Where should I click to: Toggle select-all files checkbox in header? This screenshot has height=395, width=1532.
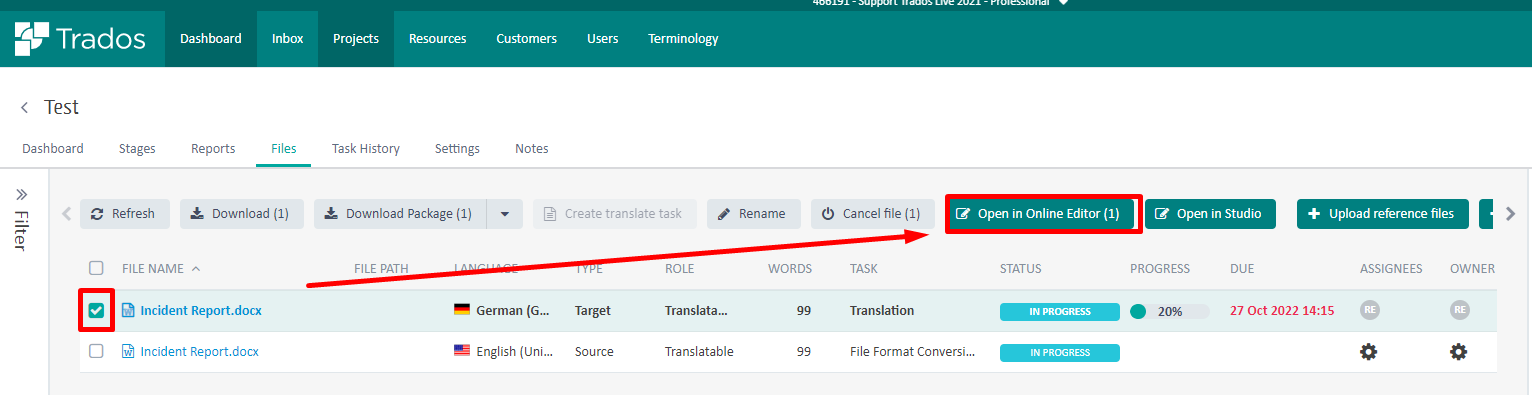(x=96, y=268)
